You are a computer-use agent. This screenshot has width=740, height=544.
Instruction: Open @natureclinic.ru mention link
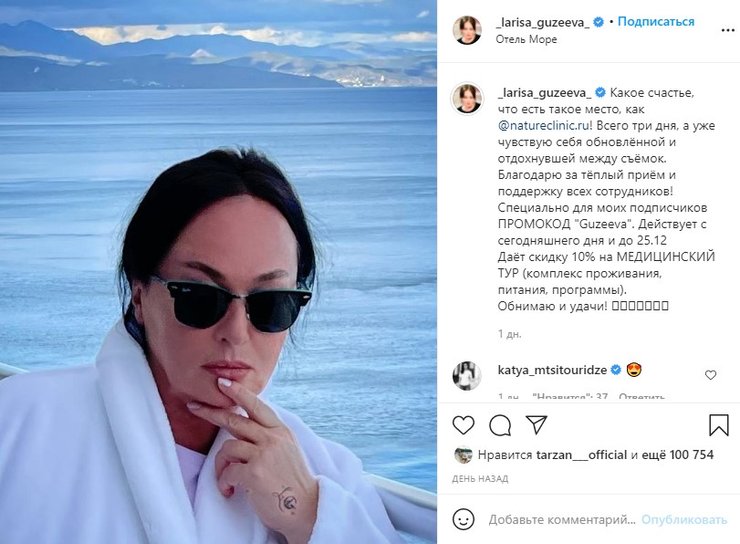tap(543, 126)
